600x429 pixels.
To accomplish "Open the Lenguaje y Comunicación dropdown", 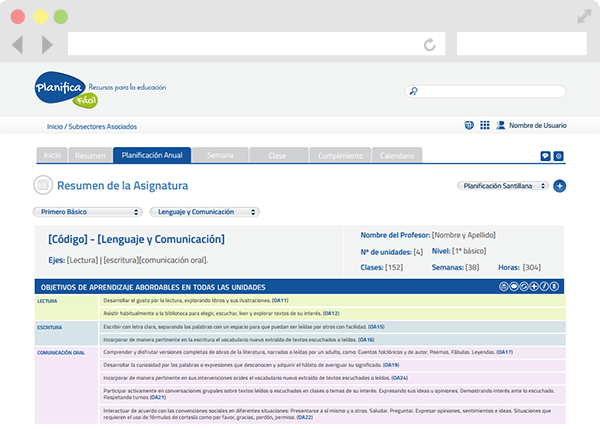I will click(x=205, y=212).
